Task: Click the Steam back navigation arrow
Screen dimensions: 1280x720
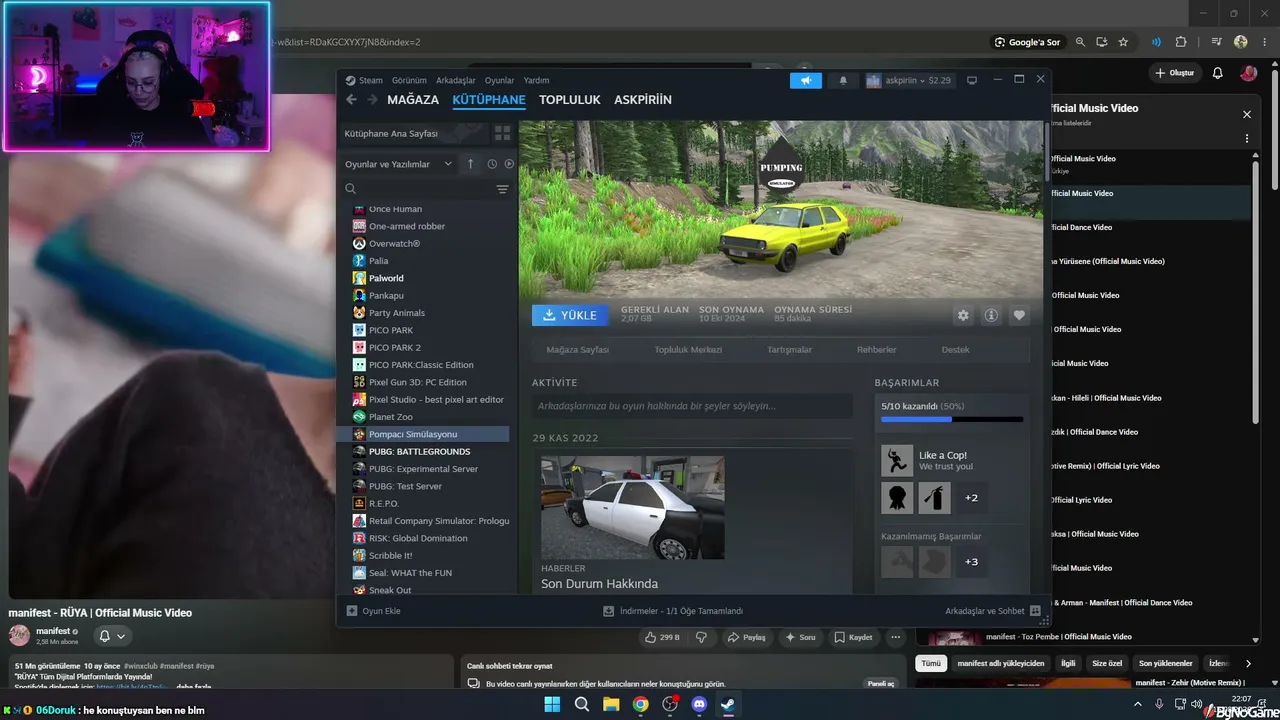Action: 351,100
